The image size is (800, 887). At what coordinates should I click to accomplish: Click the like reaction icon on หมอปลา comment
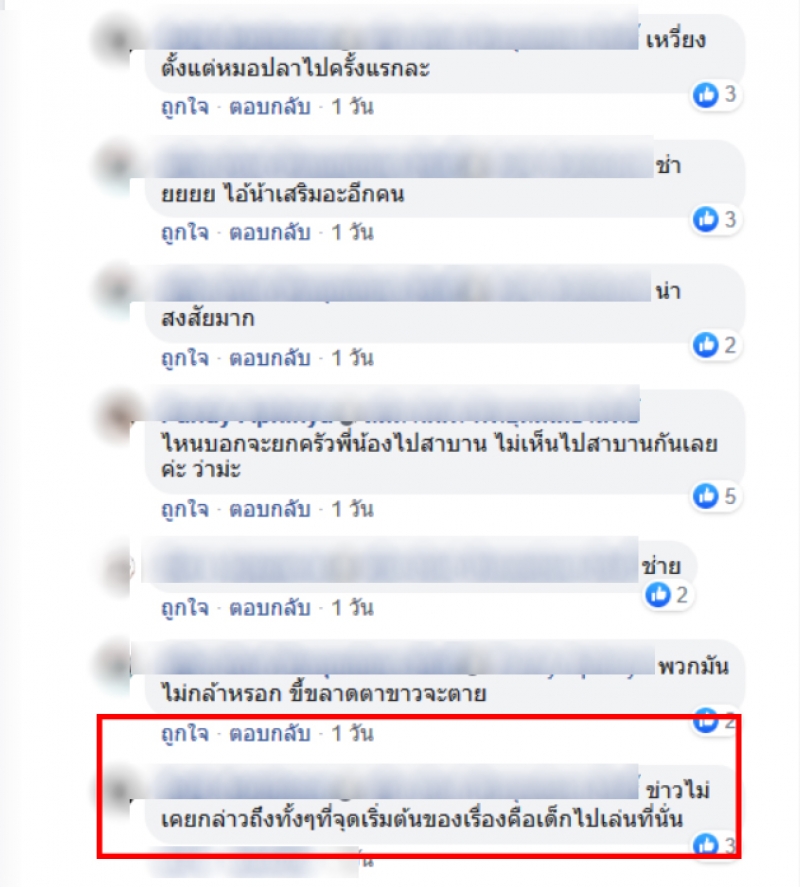[x=706, y=94]
